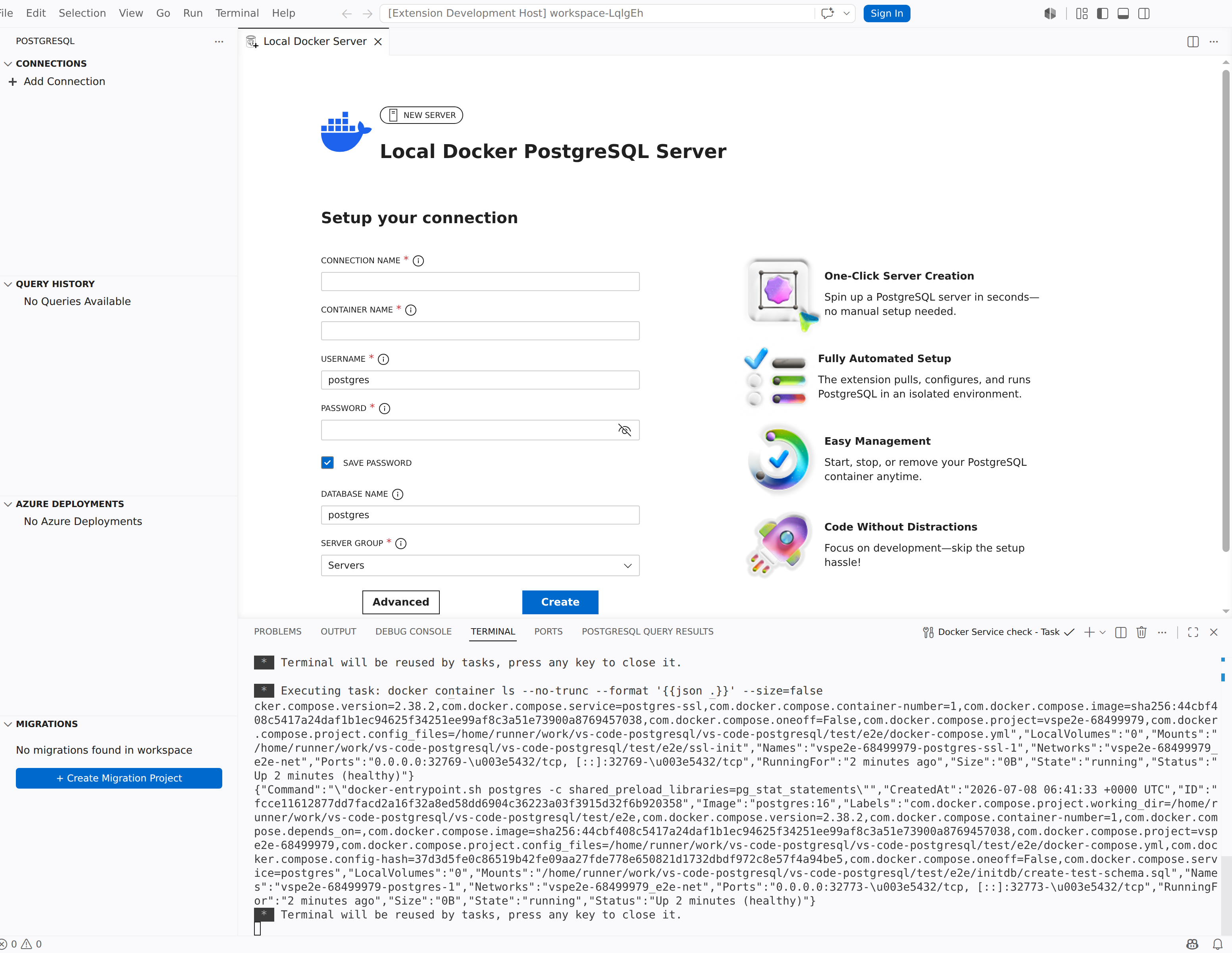1232x953 pixels.
Task: Click the Server Group info icon
Action: [400, 543]
